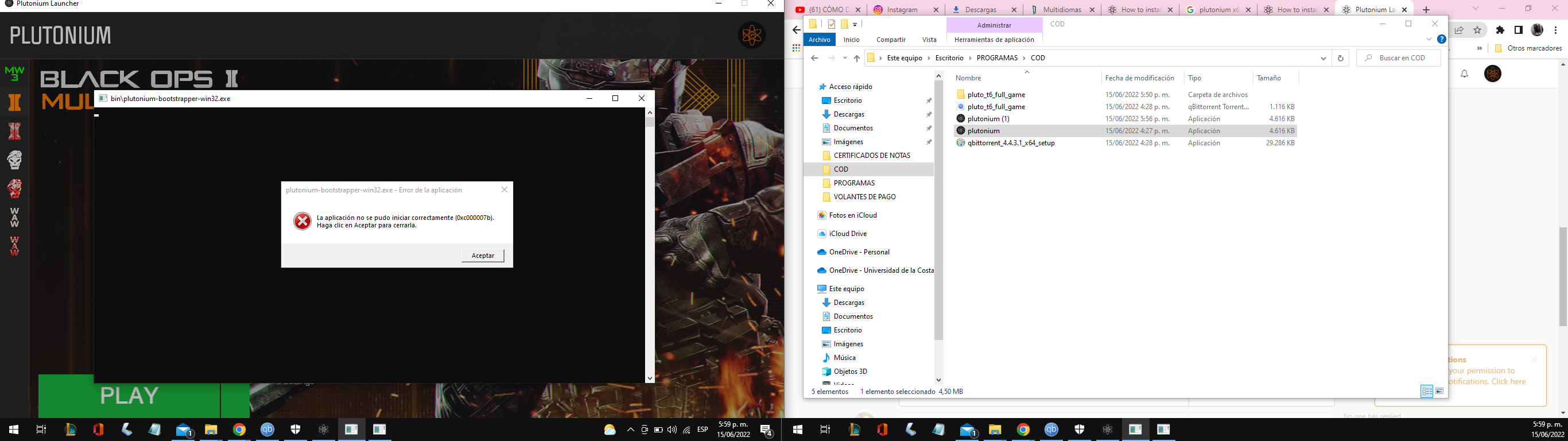The height and width of the screenshot is (441, 1568).
Task: Open the Inicio ribbon tab
Action: pos(852,40)
